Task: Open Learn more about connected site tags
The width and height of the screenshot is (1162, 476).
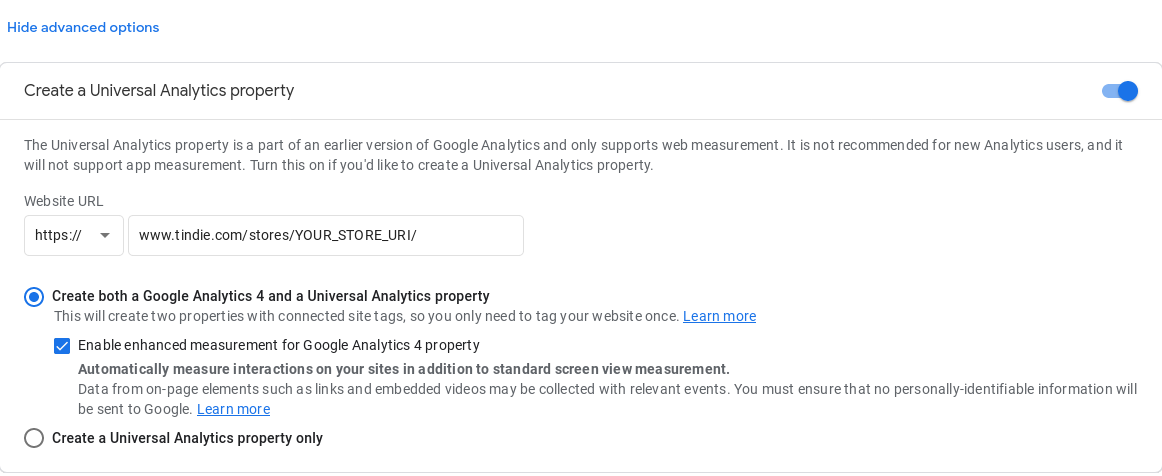Action: pyautogui.click(x=719, y=316)
